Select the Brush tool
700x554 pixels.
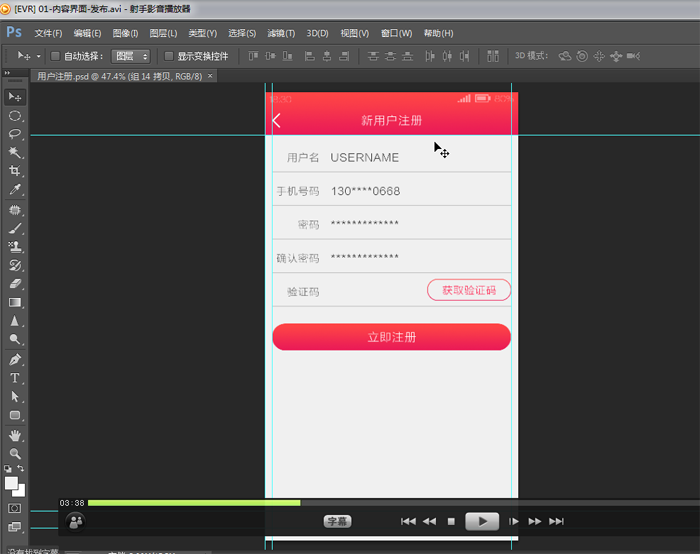click(x=15, y=228)
